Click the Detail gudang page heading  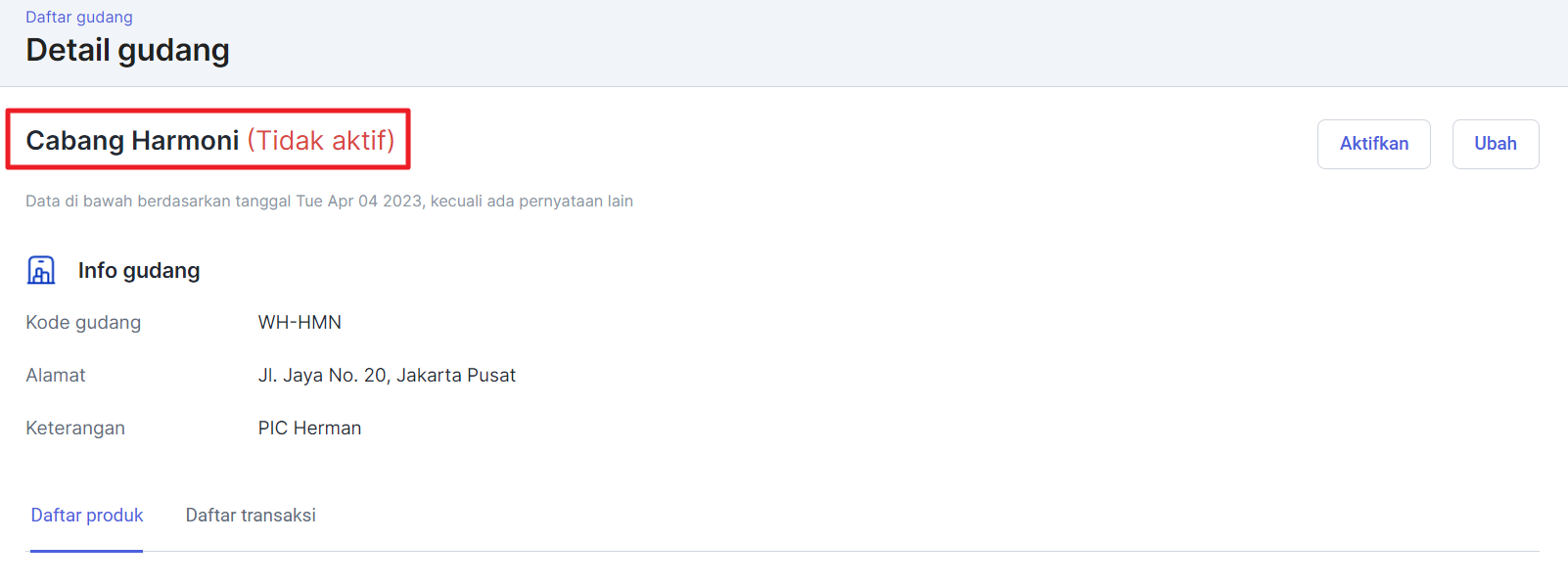click(127, 50)
